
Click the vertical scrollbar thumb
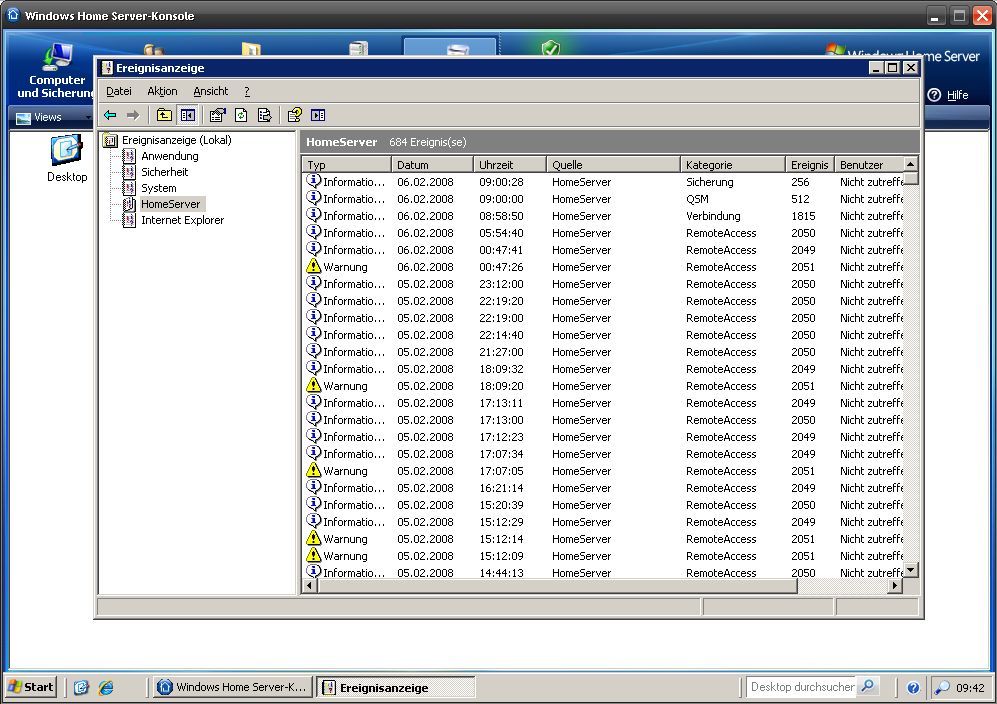pos(911,177)
